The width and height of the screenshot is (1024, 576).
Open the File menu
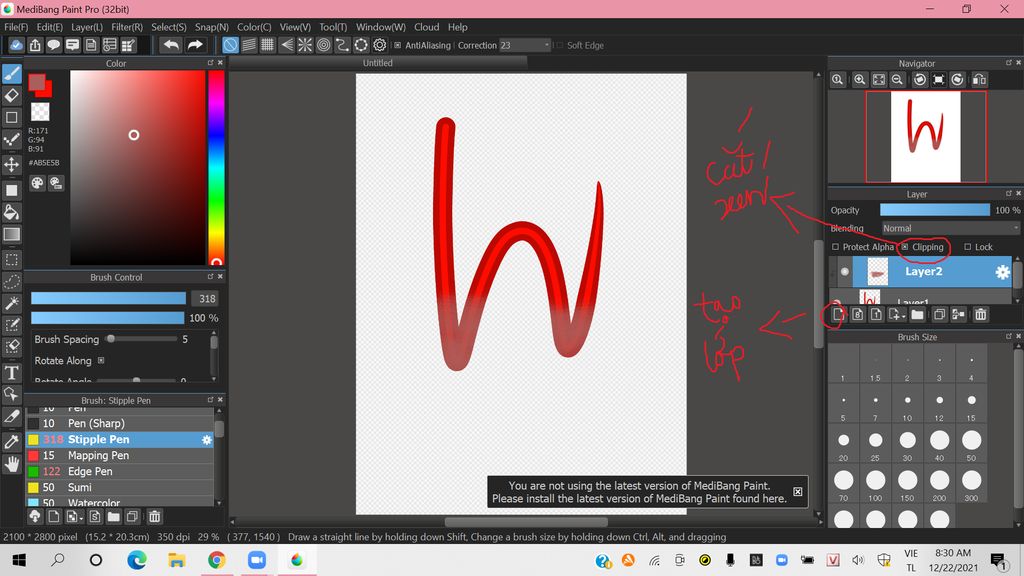[16, 27]
